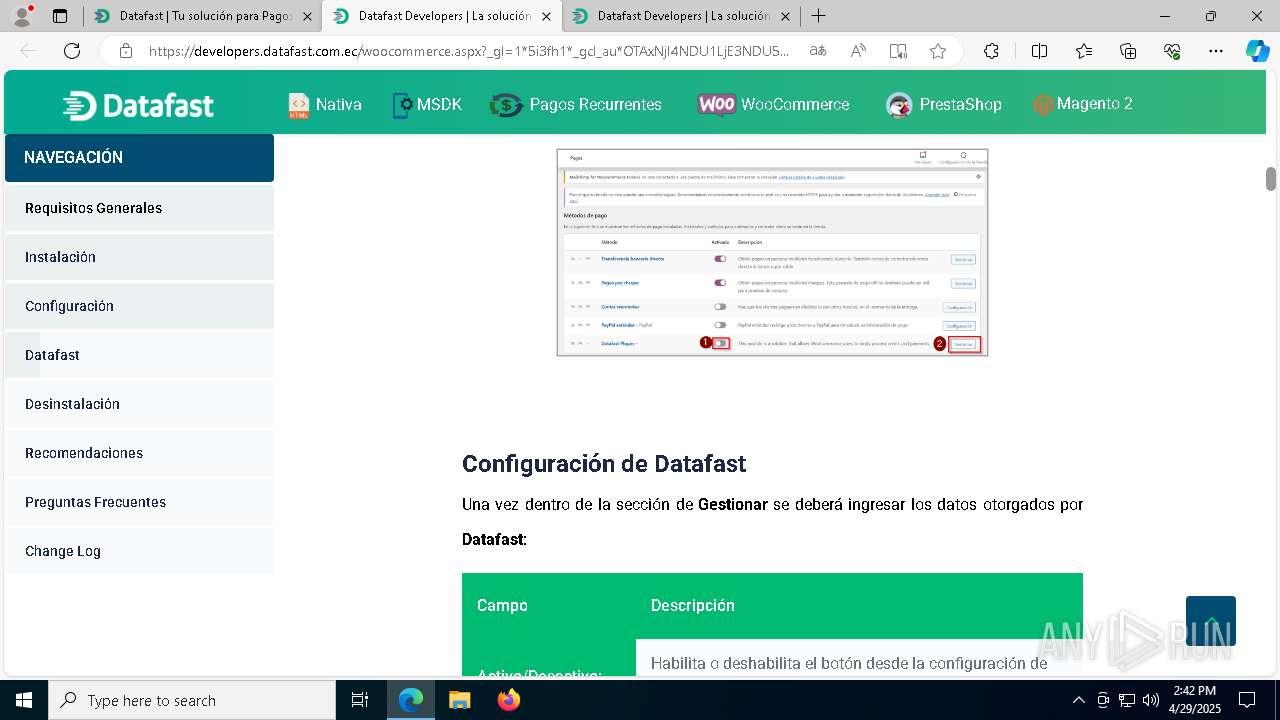Open Edge settings and more menu
The height and width of the screenshot is (720, 1280).
pyautogui.click(x=1216, y=51)
